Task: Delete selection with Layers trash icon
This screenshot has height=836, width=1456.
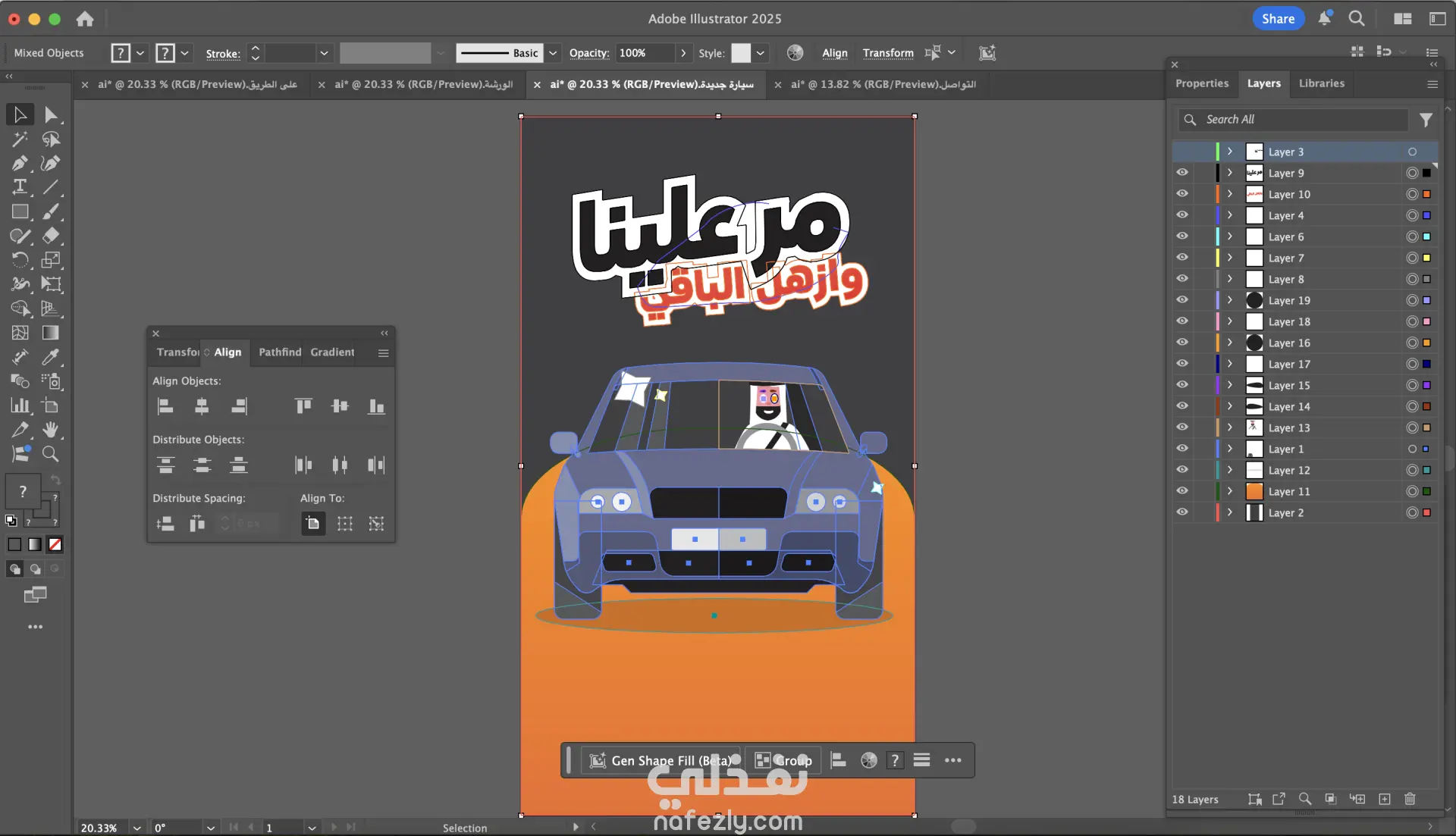Action: (1410, 799)
